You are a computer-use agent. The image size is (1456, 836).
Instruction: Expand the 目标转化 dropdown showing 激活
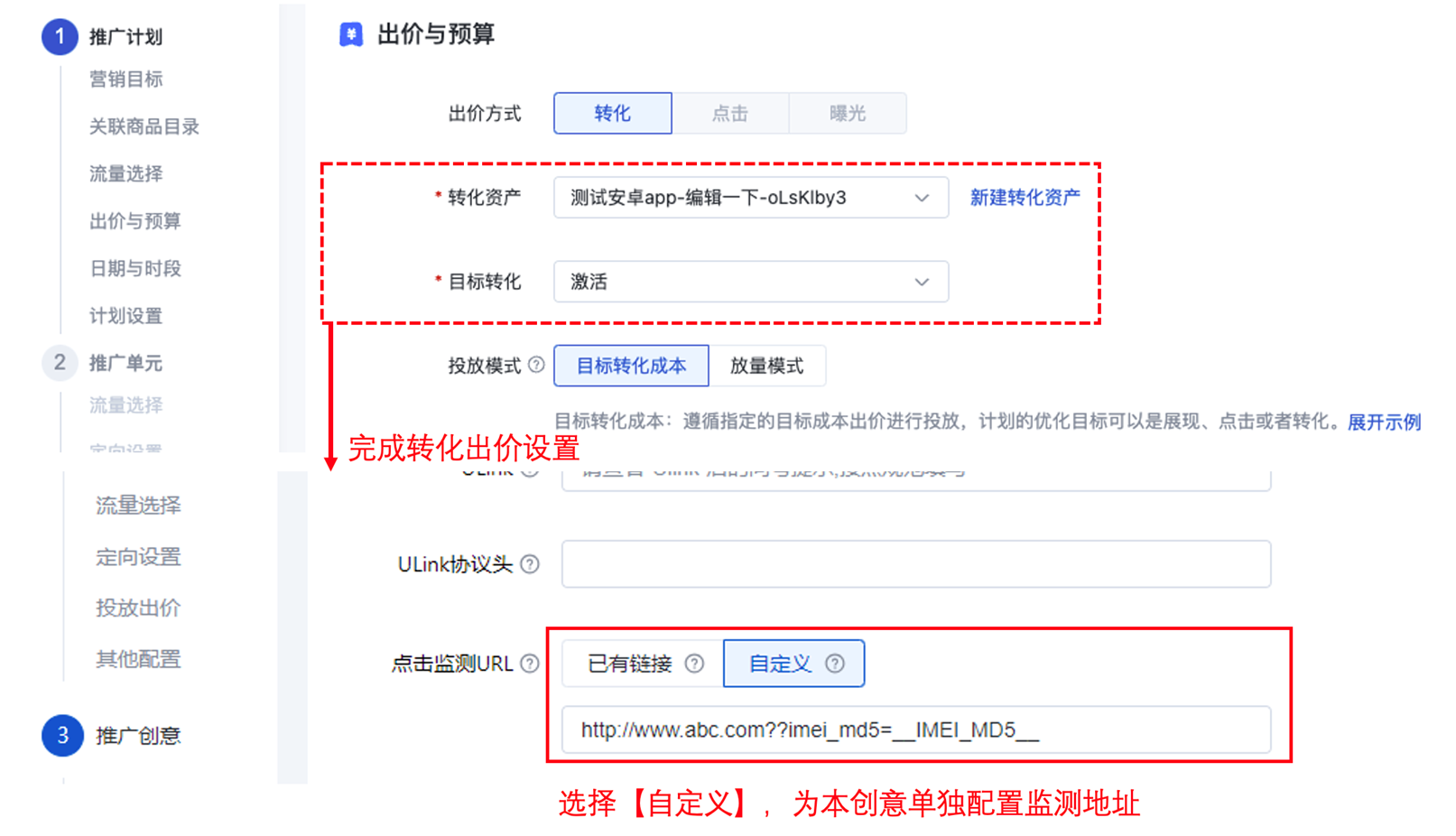tap(751, 282)
